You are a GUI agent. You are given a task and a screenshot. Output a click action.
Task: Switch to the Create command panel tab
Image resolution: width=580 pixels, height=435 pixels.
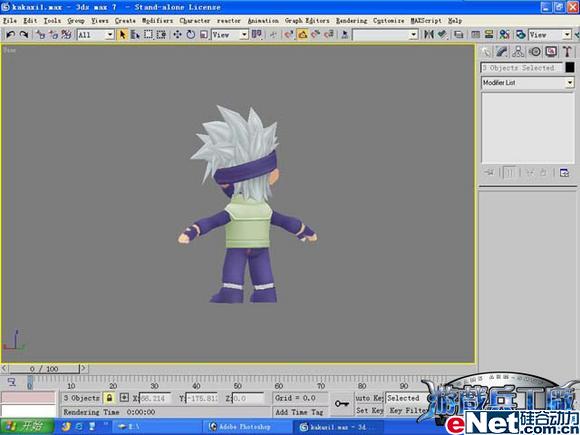click(x=486, y=52)
